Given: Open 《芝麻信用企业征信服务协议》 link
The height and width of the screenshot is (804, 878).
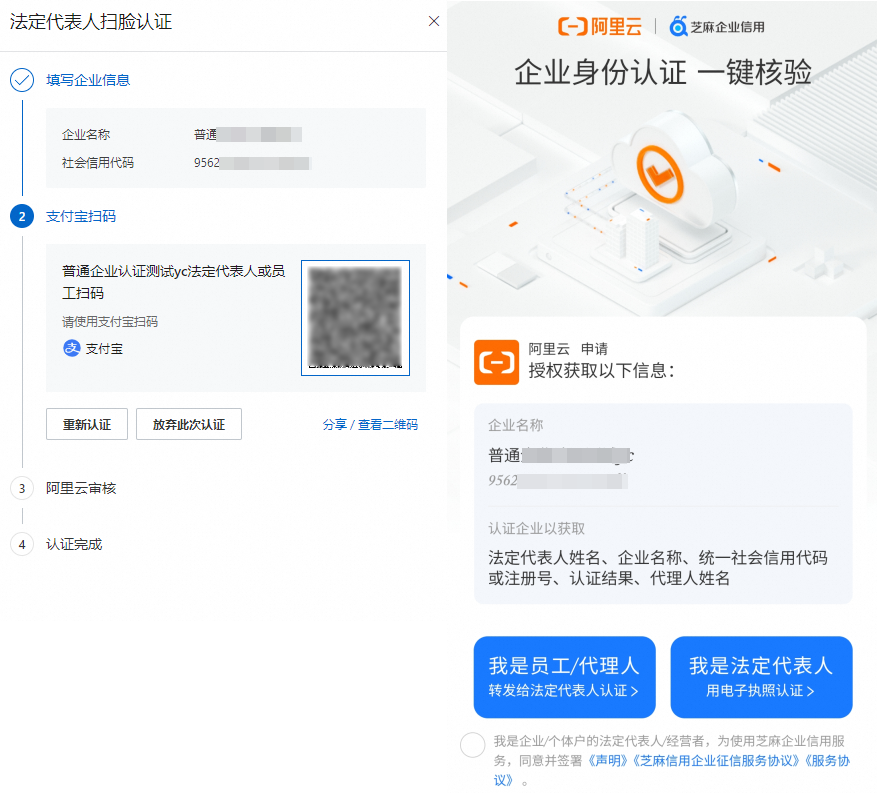Looking at the screenshot, I should [717, 761].
